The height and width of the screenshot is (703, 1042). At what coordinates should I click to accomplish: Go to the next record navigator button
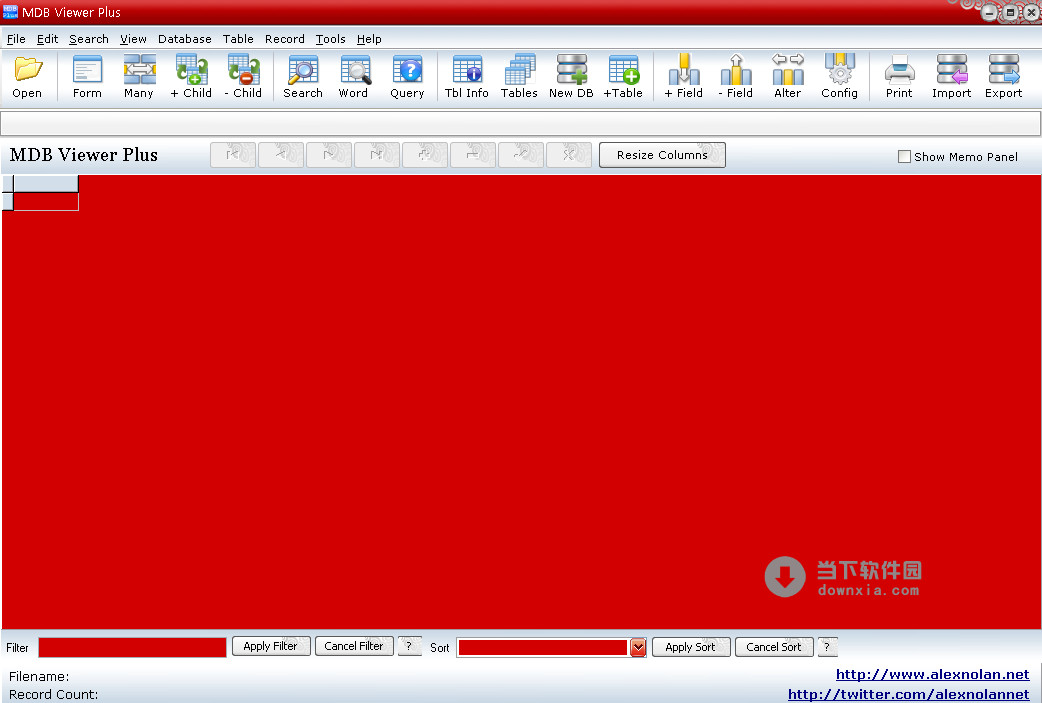(328, 155)
